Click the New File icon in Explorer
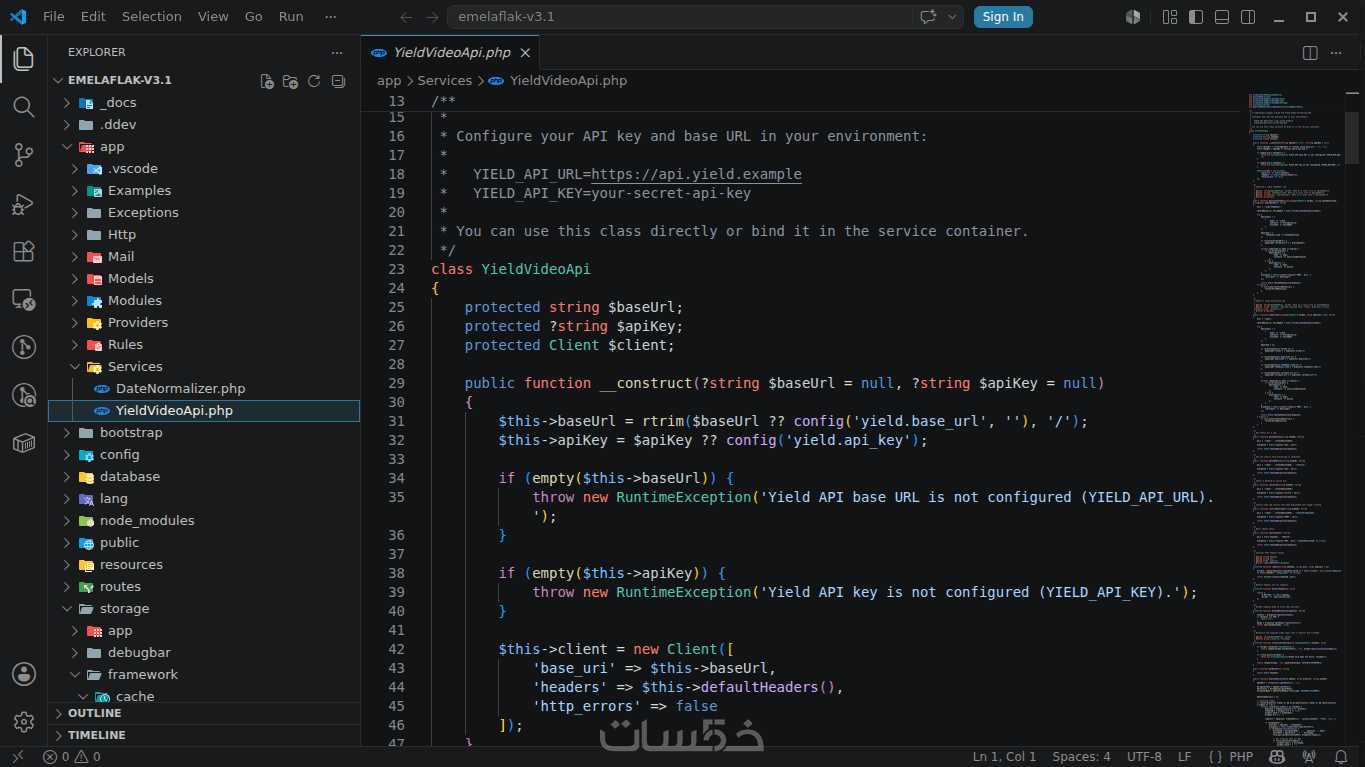Screen dimensions: 1365x767 [267, 81]
